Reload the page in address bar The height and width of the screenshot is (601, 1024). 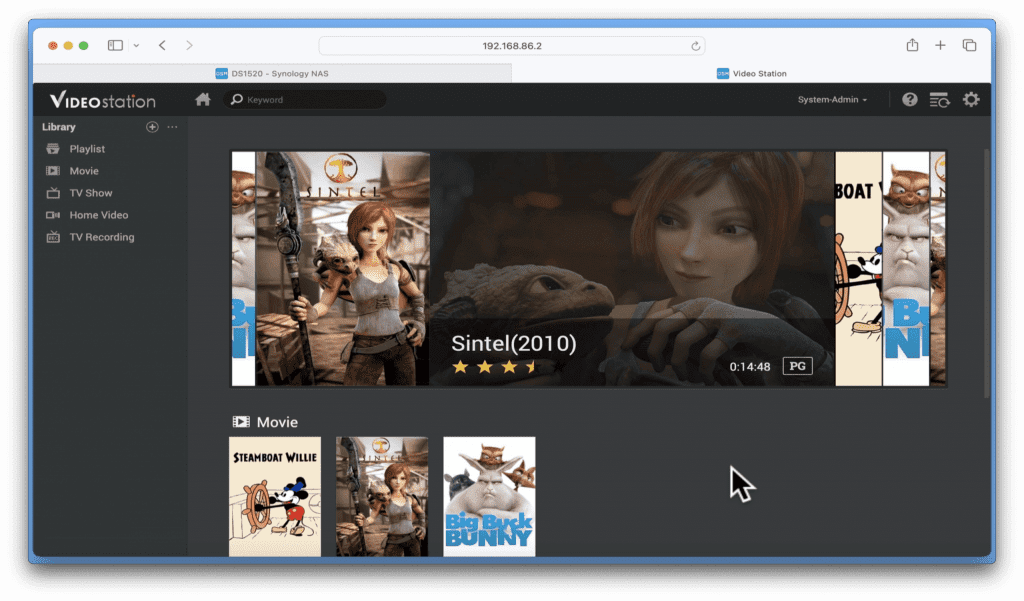click(696, 46)
